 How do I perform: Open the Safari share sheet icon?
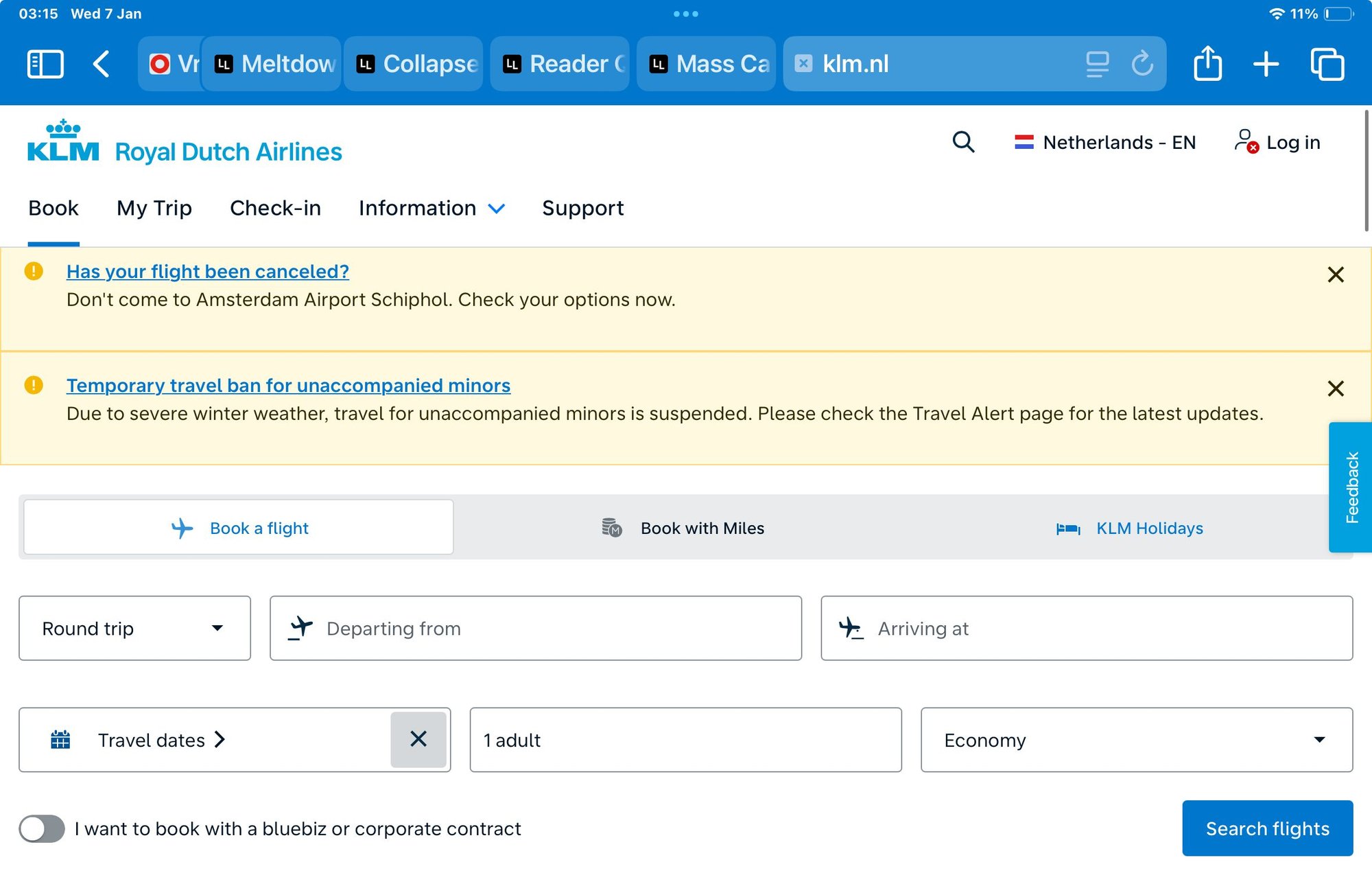click(x=1207, y=65)
